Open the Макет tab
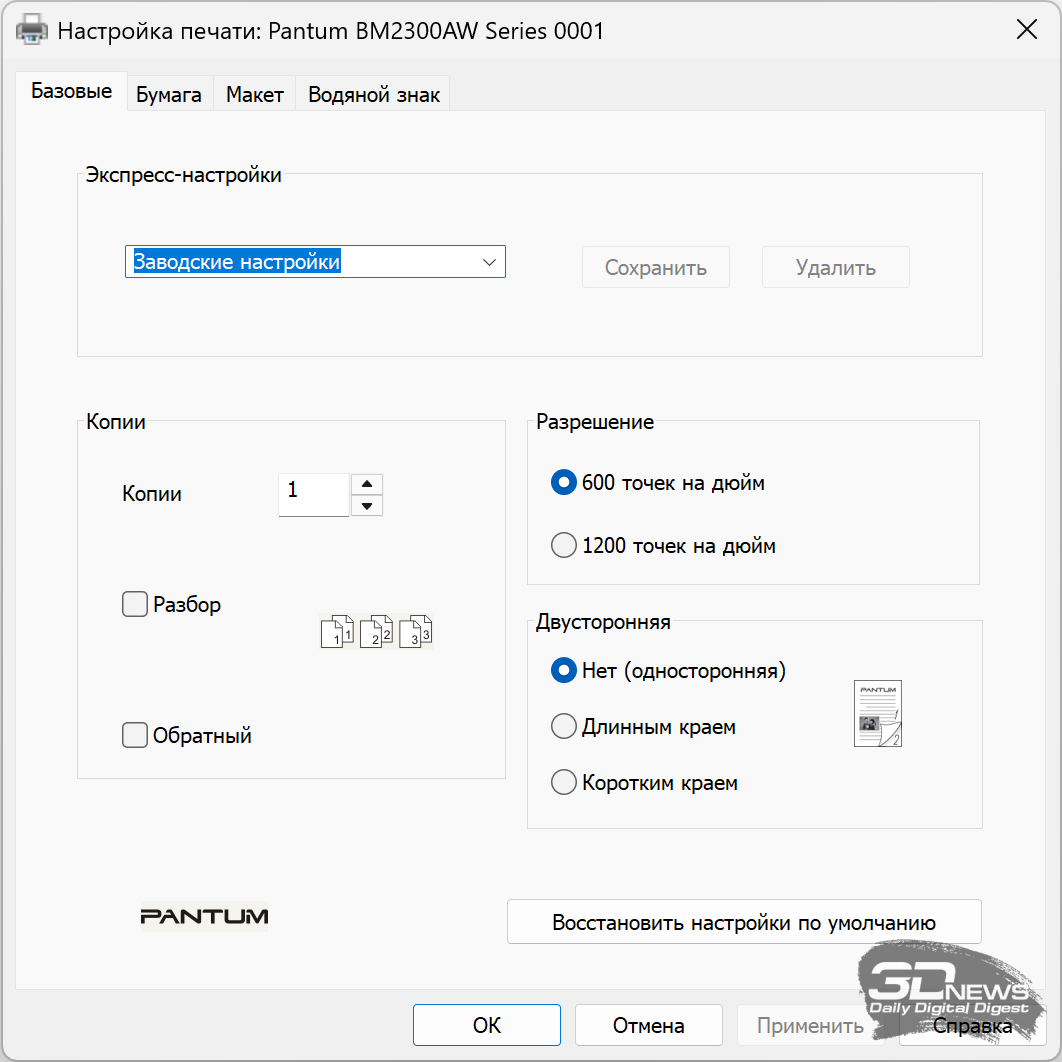Image resolution: width=1062 pixels, height=1062 pixels. point(254,95)
